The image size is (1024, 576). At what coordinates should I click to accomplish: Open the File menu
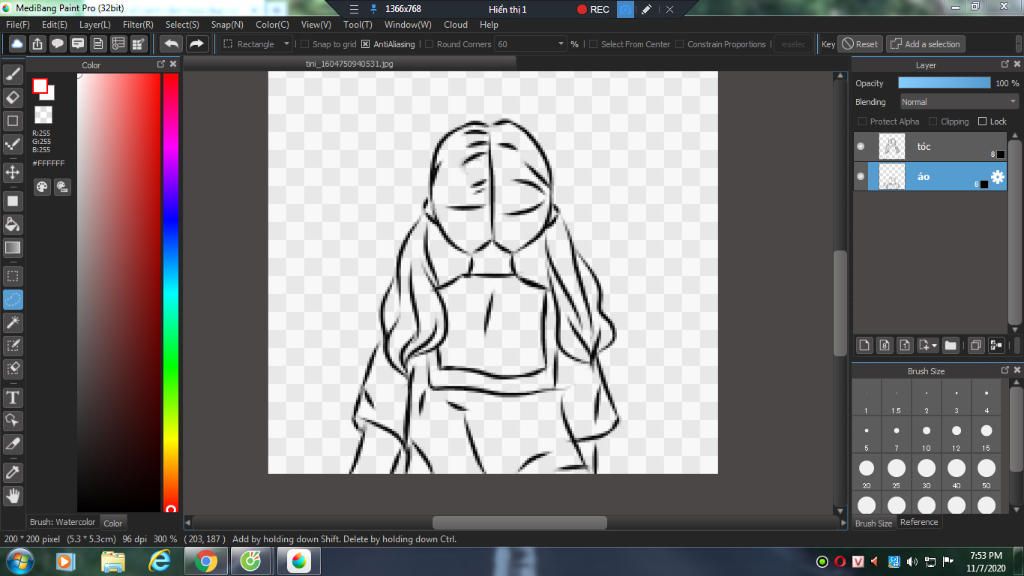click(18, 25)
